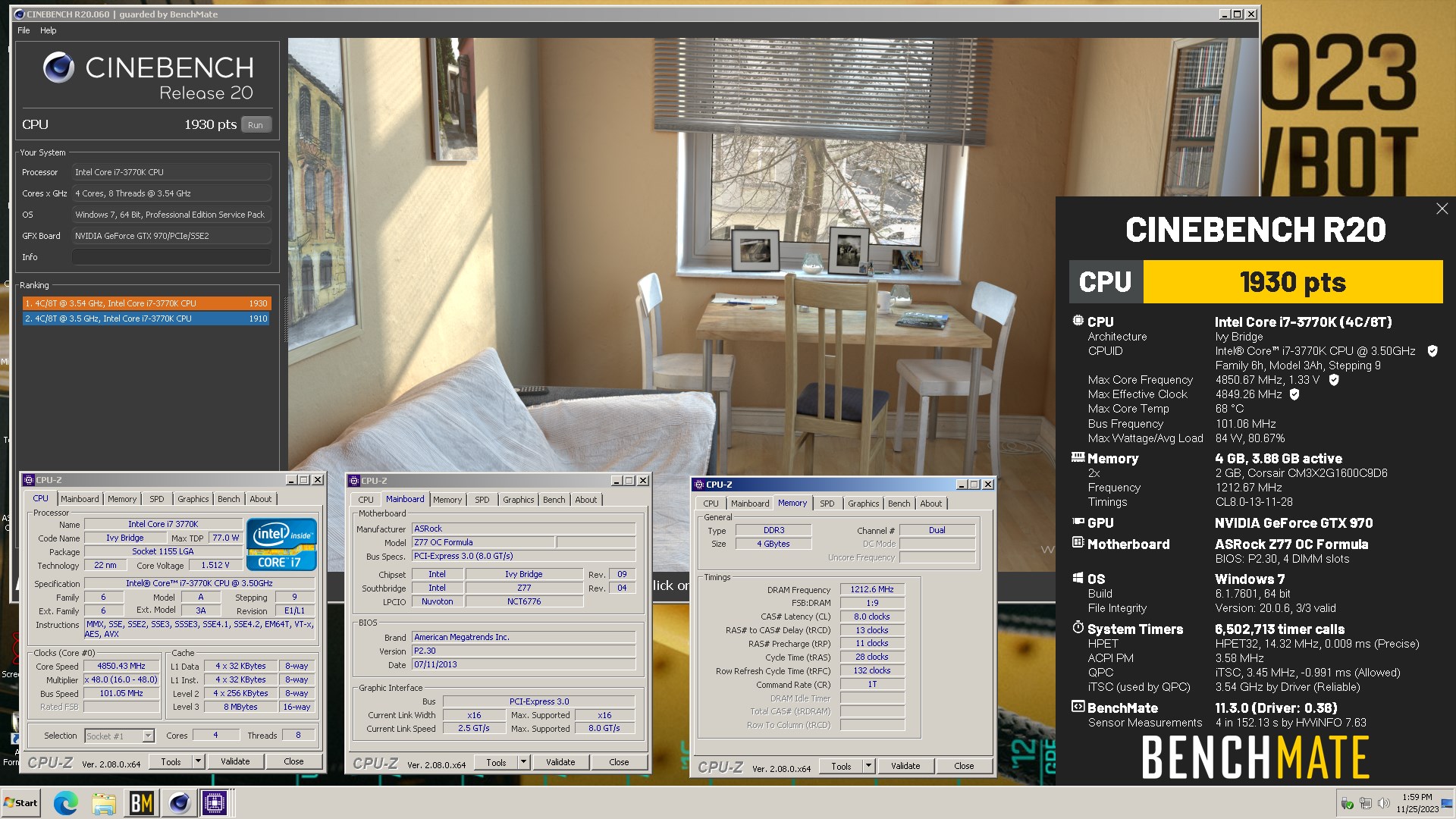Close the BenchMate results panel with X icon

click(x=1442, y=209)
